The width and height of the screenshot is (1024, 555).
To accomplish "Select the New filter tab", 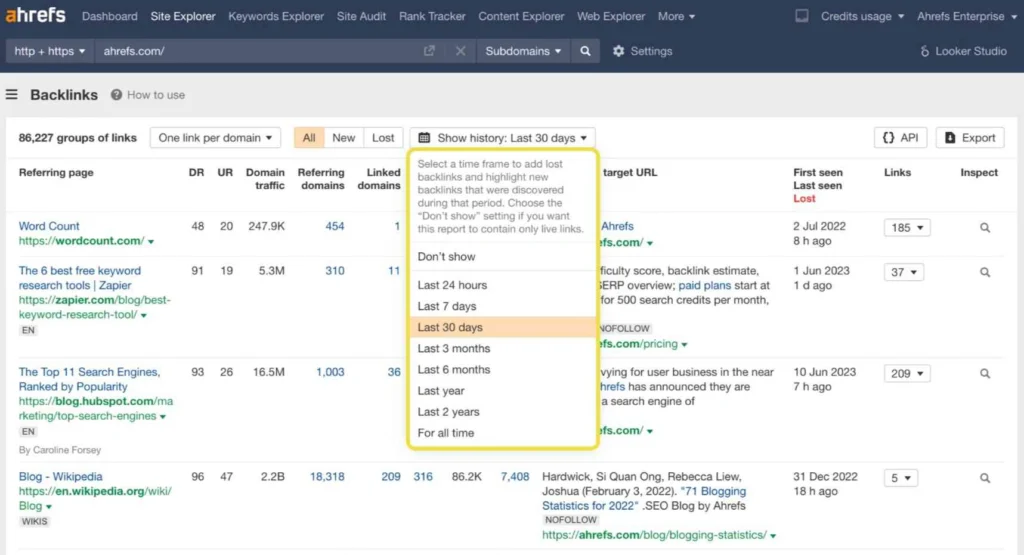I will (344, 138).
